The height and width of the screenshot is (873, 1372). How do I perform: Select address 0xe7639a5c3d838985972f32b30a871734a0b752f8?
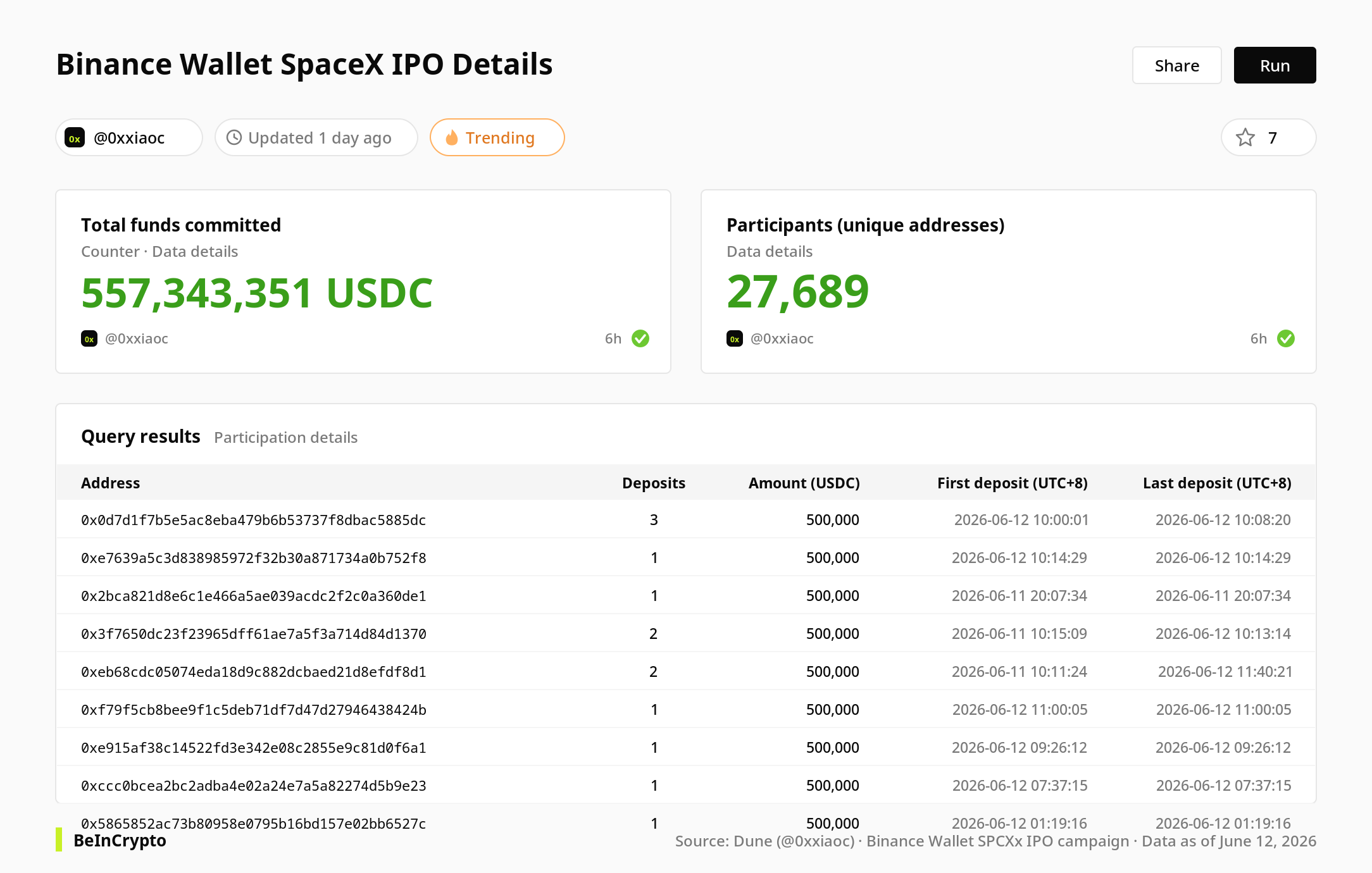[254, 558]
